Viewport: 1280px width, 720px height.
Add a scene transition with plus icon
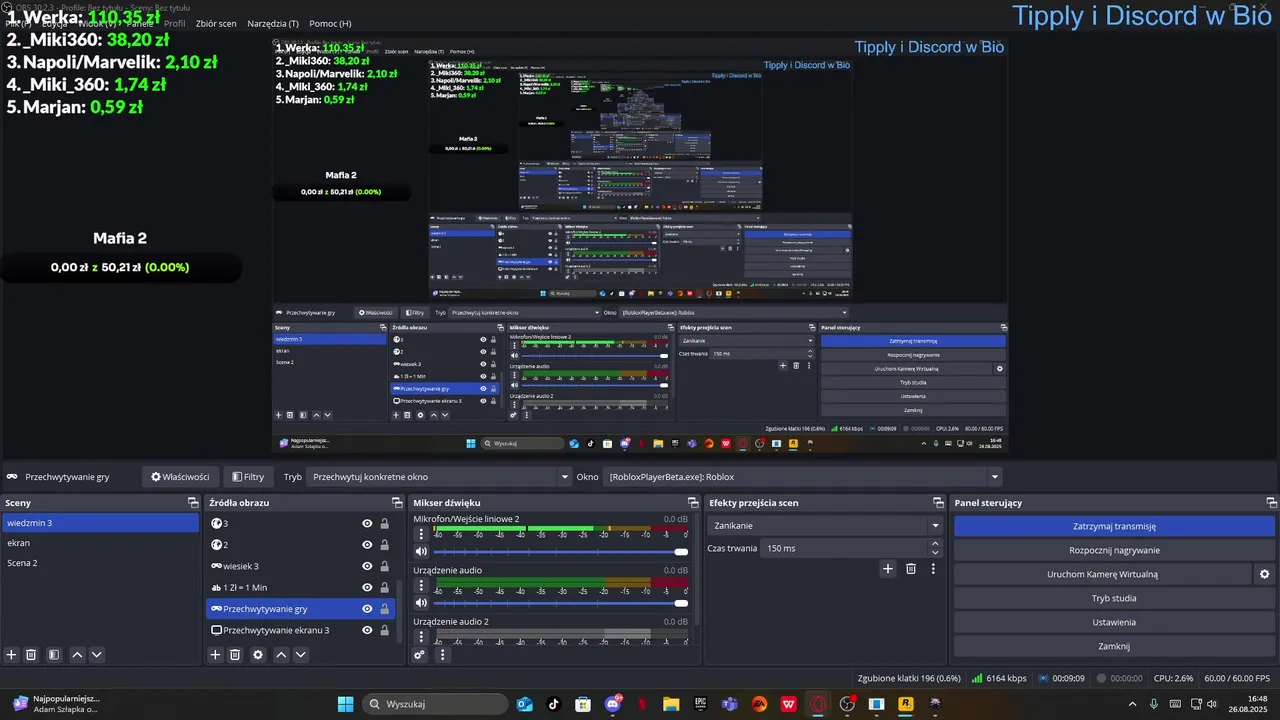coord(887,569)
